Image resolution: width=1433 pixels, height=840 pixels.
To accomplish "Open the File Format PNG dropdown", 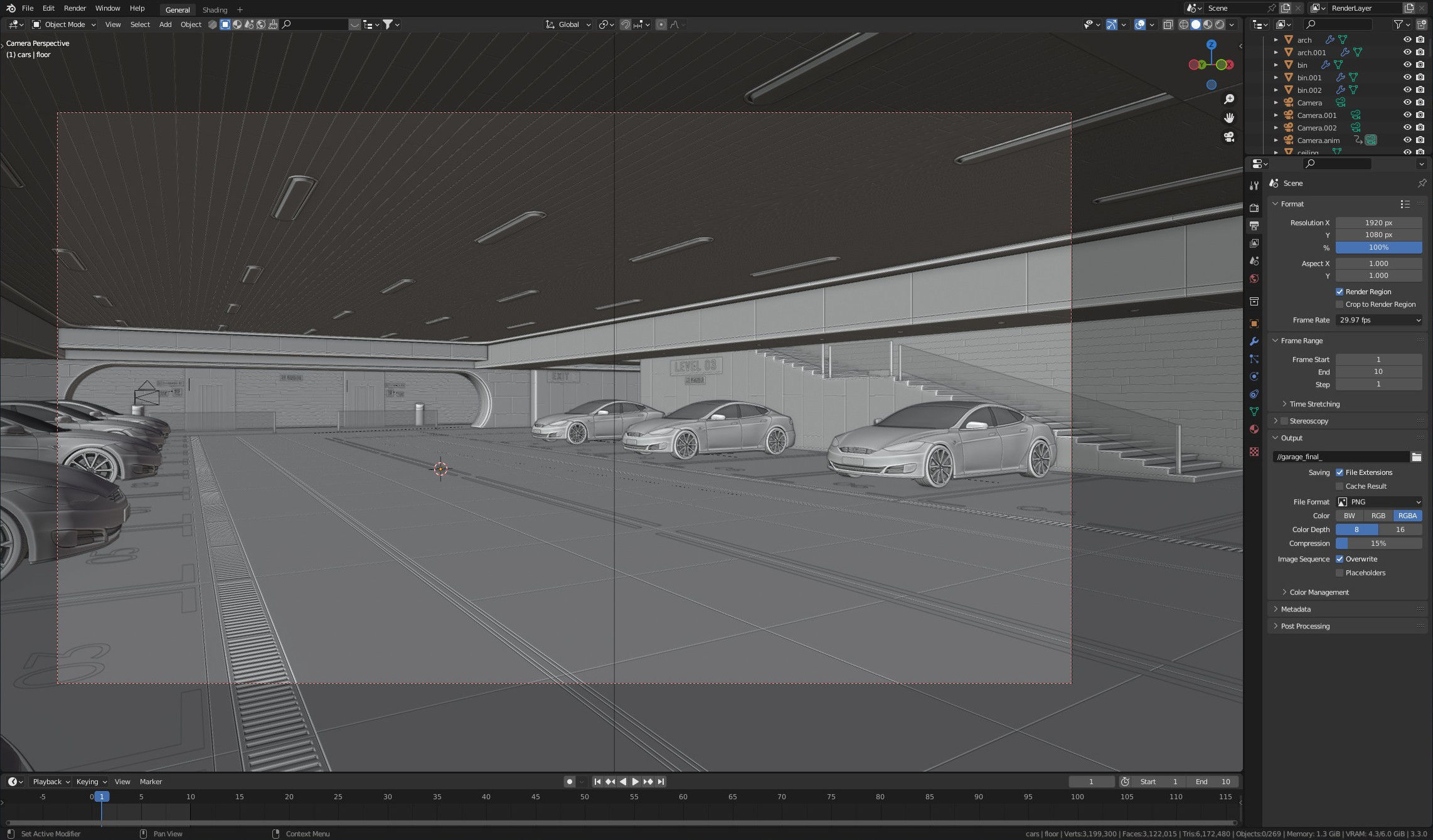I will [x=1378, y=502].
